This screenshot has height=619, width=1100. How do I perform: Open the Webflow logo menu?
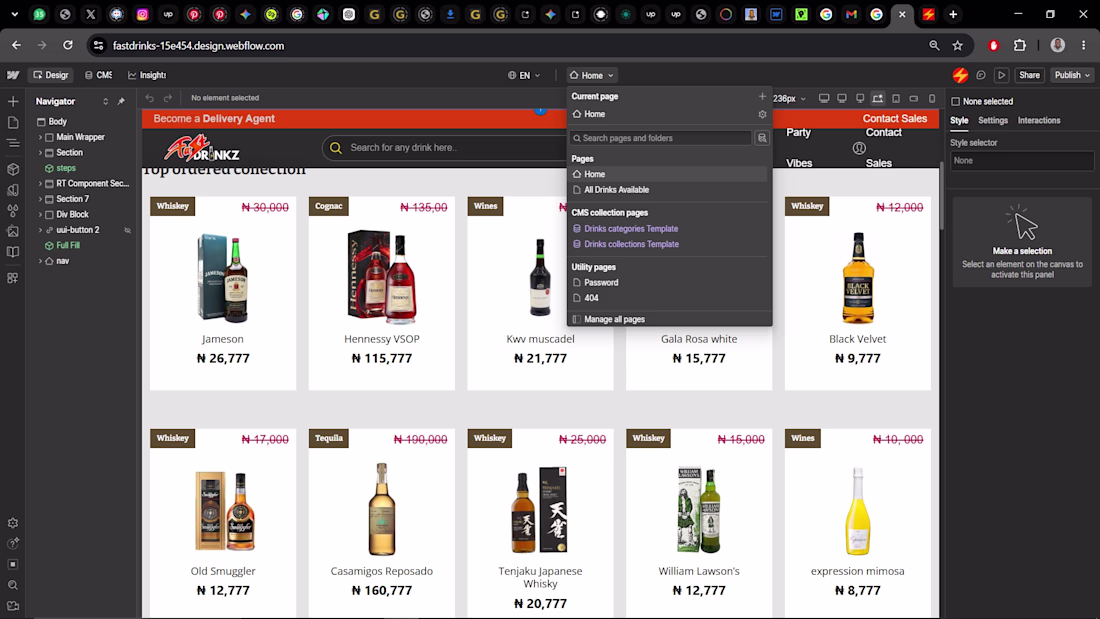coord(13,75)
